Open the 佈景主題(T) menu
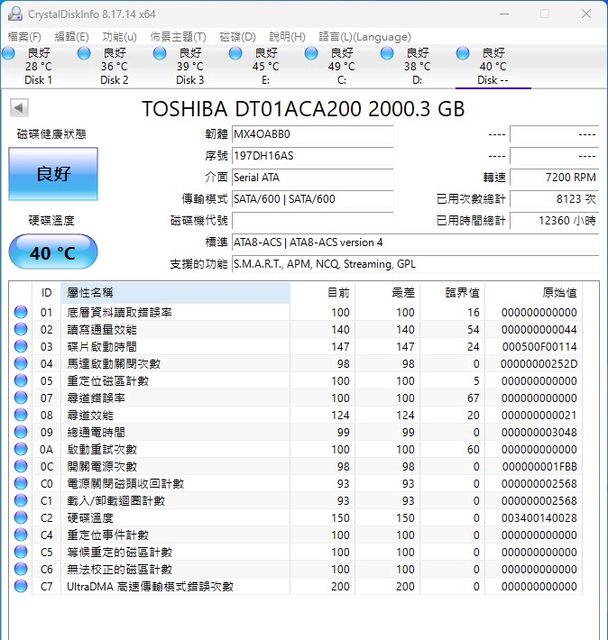This screenshot has height=640, width=608. coord(178,37)
